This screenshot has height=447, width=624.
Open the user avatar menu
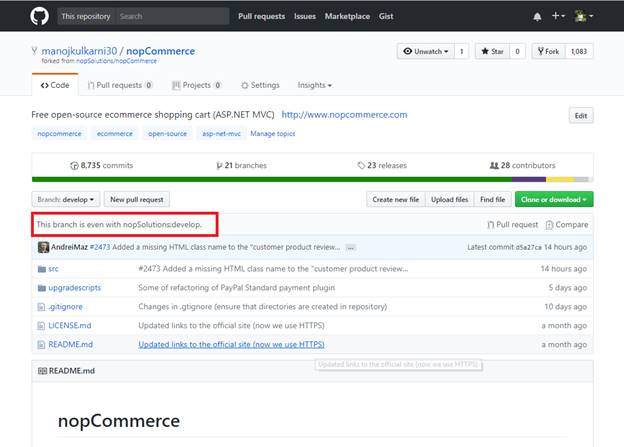[584, 16]
